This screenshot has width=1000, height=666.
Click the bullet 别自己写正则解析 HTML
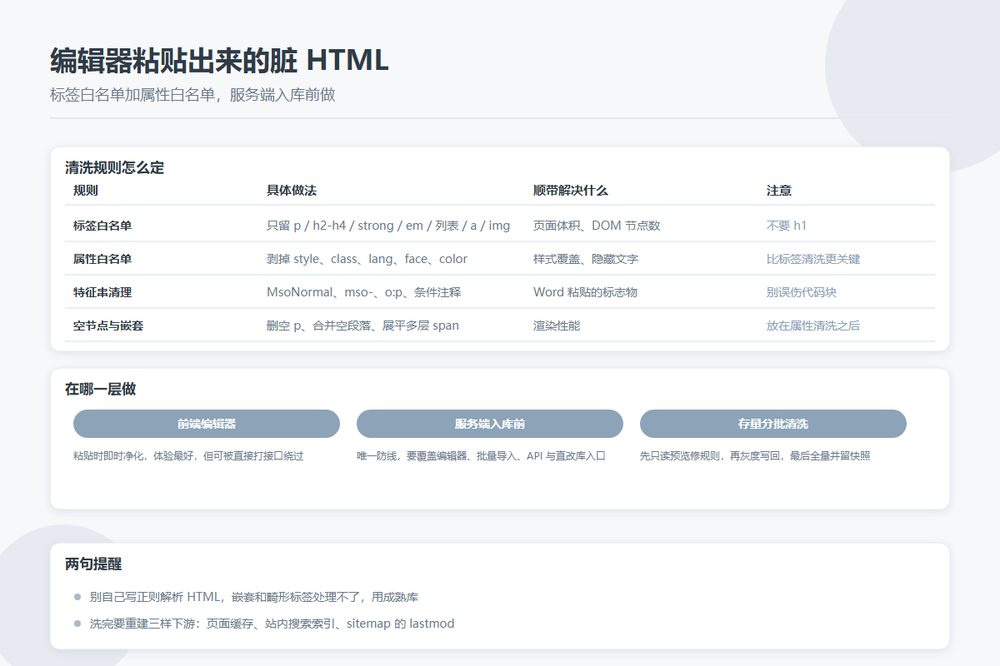point(254,597)
